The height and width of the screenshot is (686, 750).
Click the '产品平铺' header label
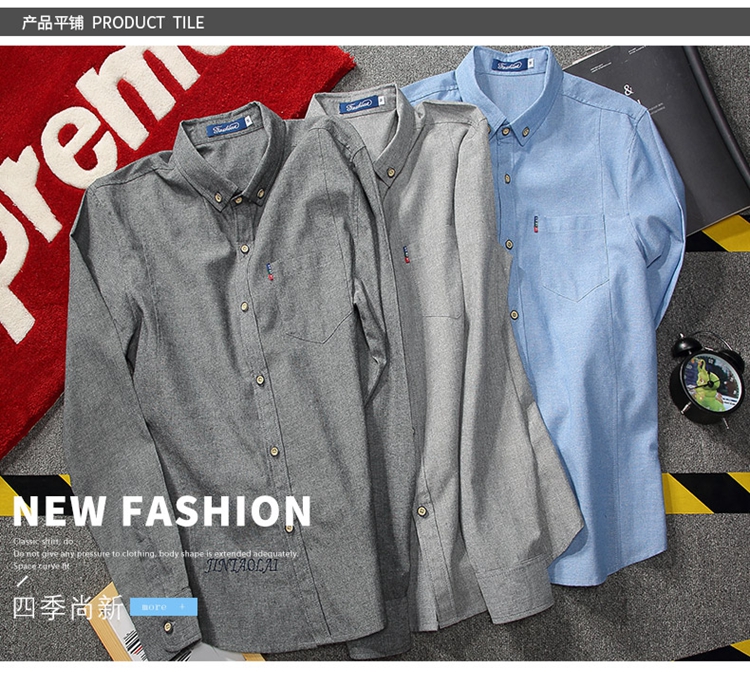(x=53, y=22)
